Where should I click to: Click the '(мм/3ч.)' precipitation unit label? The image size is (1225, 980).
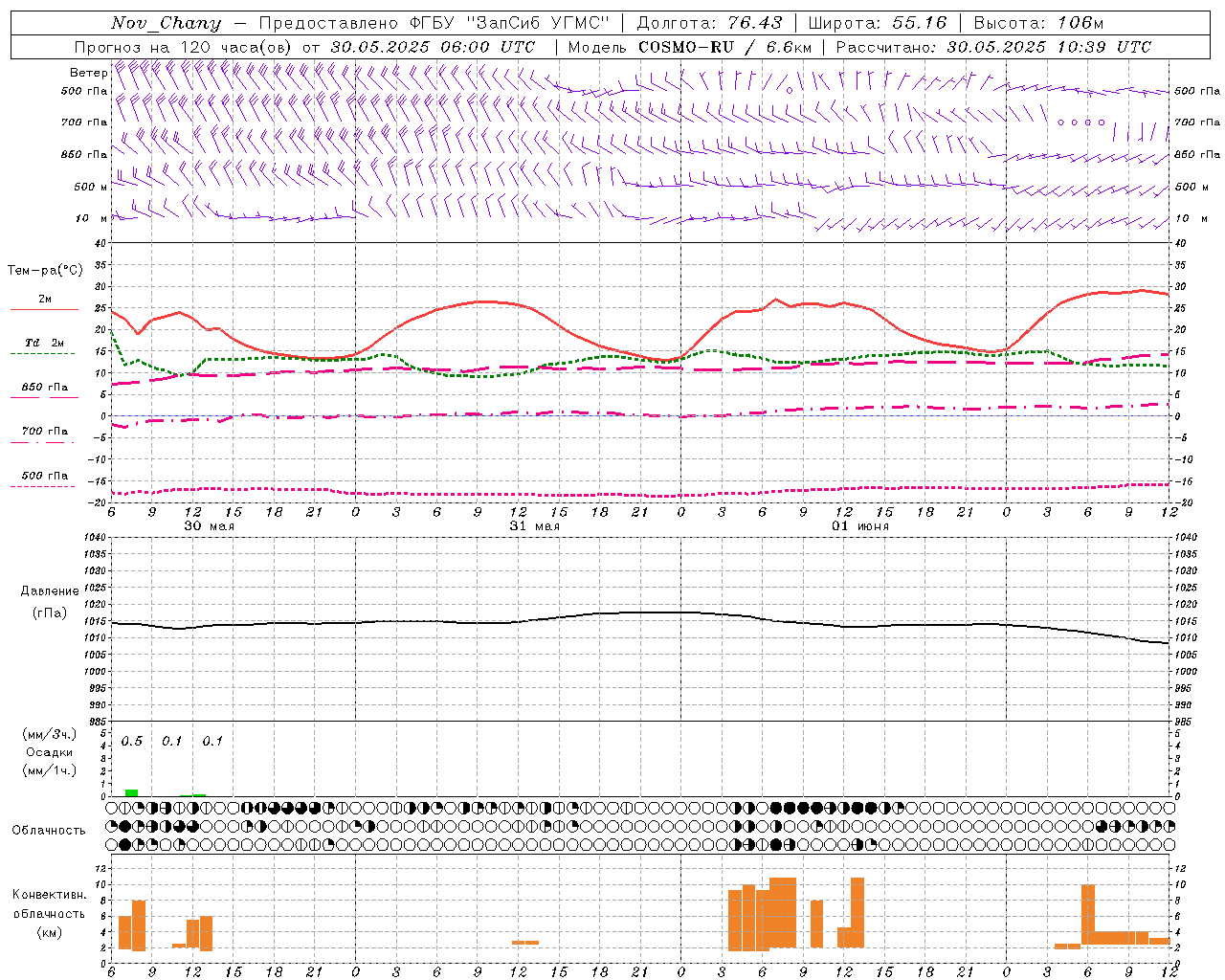pos(49,734)
